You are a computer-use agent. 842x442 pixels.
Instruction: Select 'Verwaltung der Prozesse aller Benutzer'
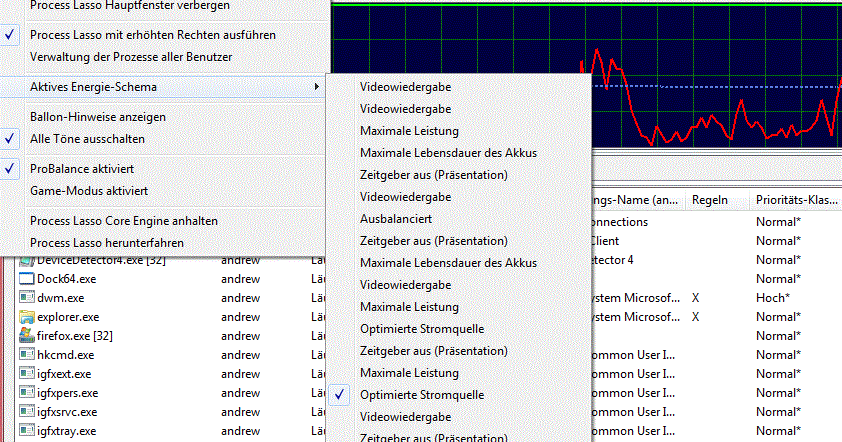click(x=164, y=57)
